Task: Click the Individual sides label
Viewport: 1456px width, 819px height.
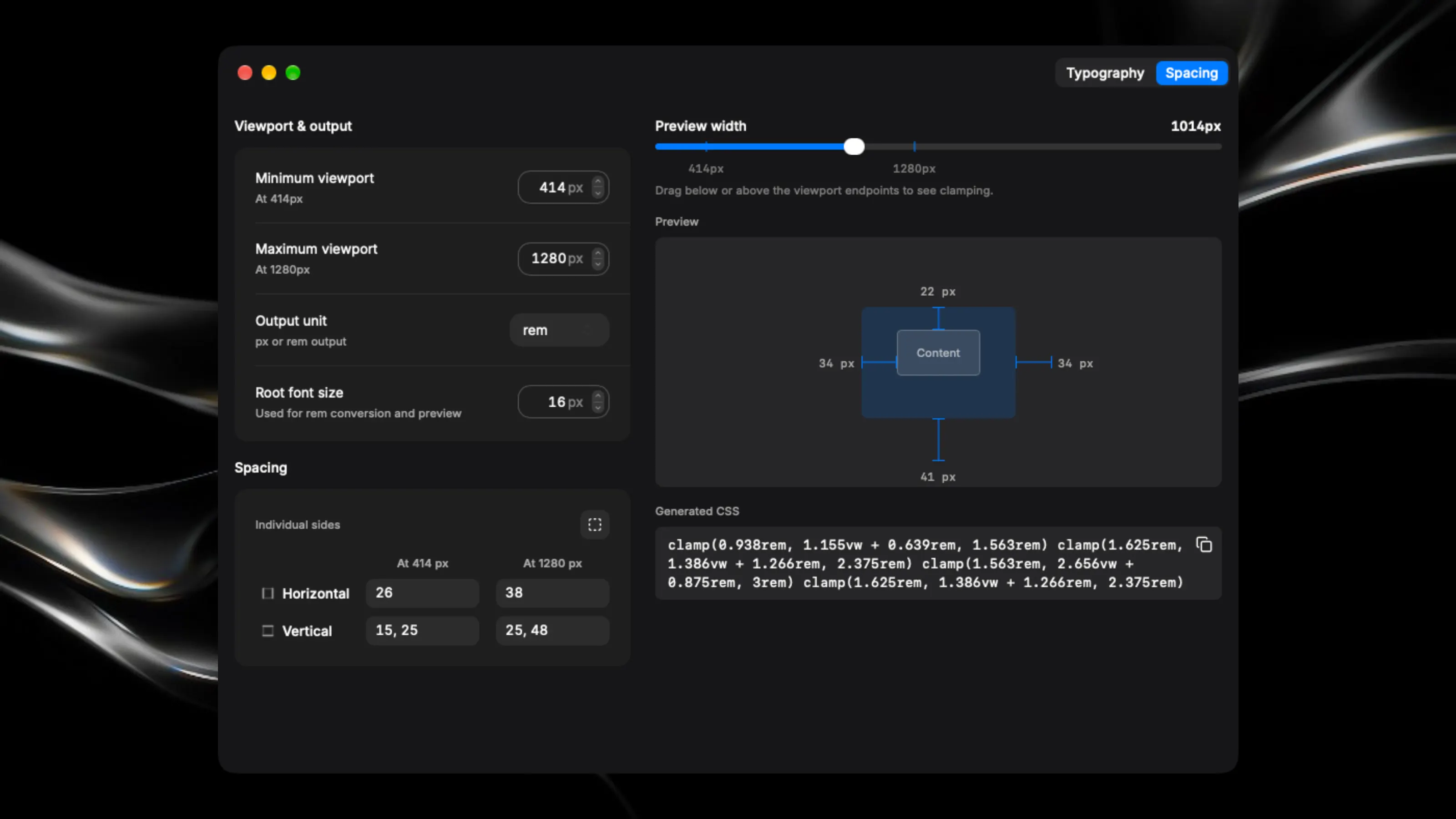Action: [297, 525]
